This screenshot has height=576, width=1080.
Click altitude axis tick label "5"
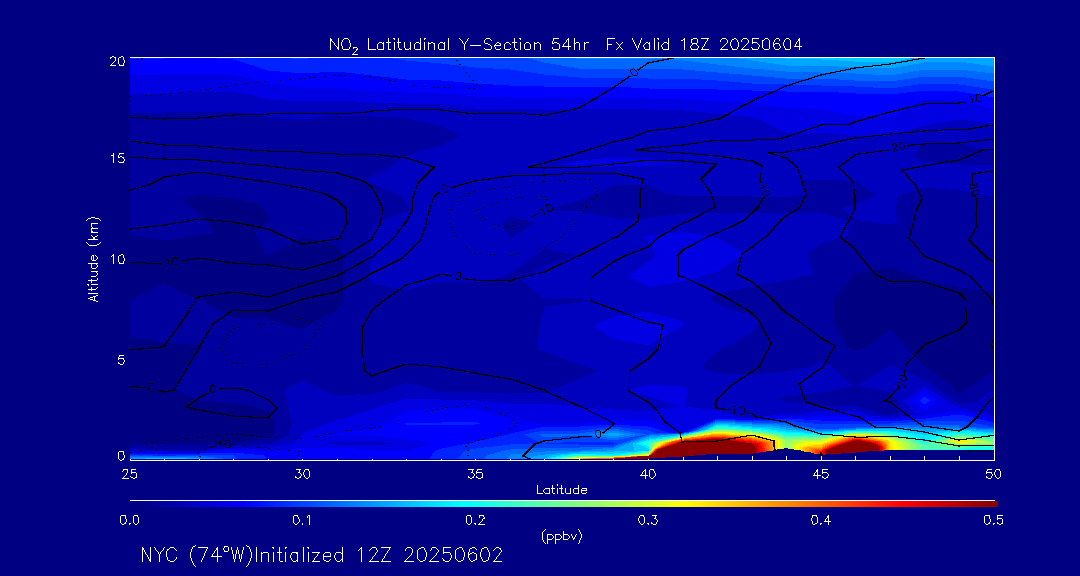pos(121,360)
